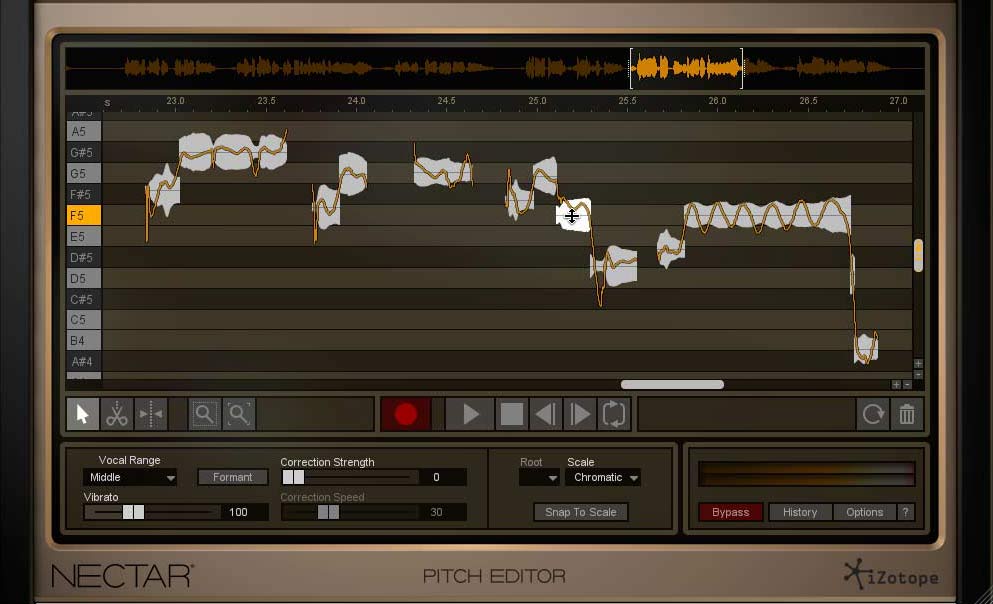Click the question mark help button
This screenshot has height=604, width=993.
tap(906, 512)
